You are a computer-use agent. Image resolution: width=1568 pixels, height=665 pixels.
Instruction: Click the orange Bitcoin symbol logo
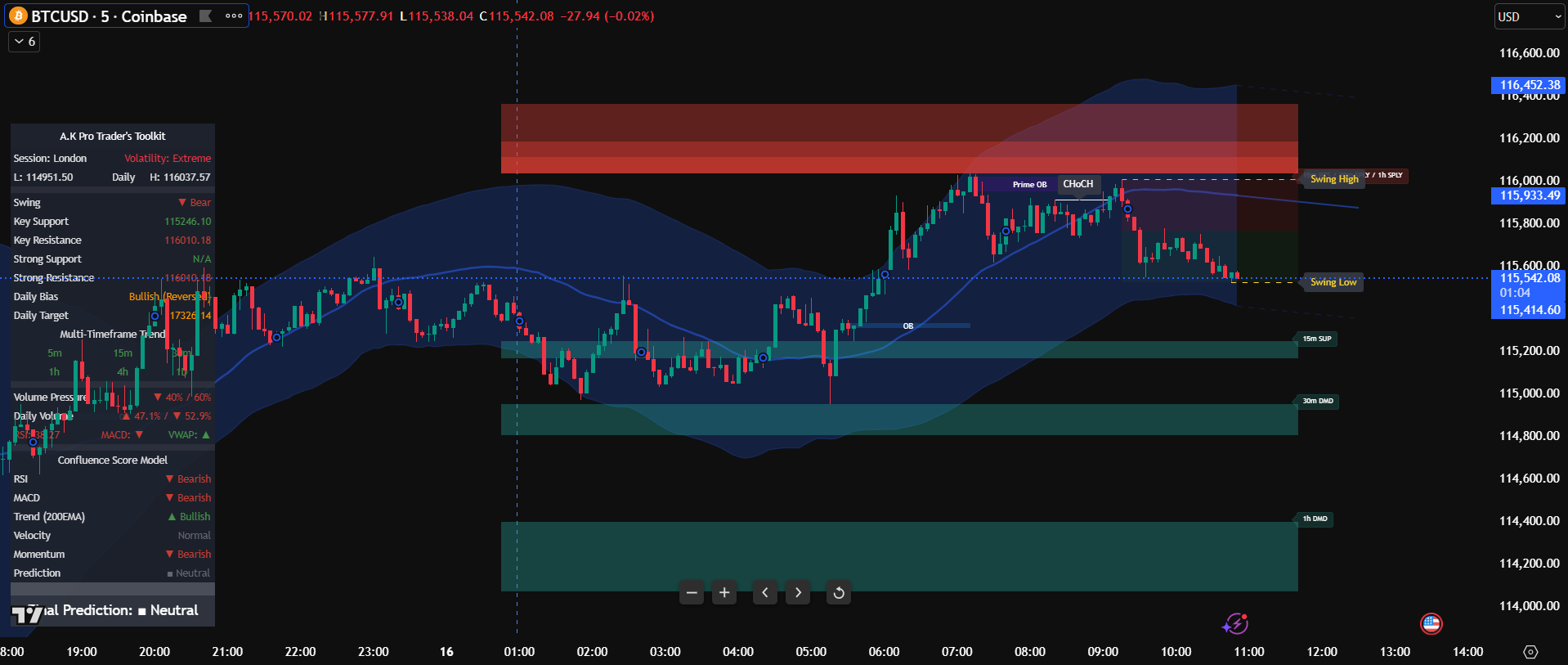(x=18, y=16)
